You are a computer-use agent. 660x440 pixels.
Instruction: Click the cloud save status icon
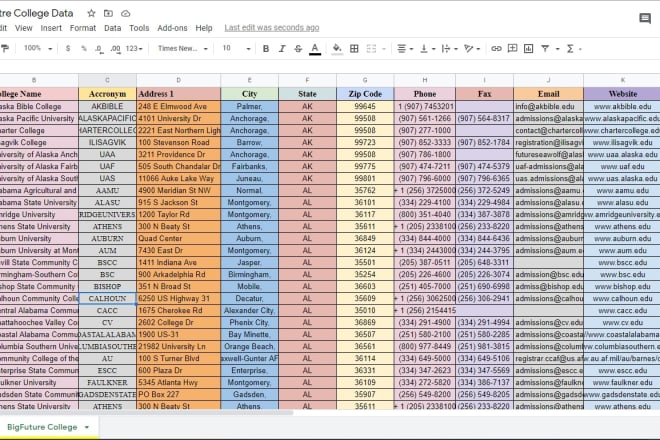coord(125,13)
